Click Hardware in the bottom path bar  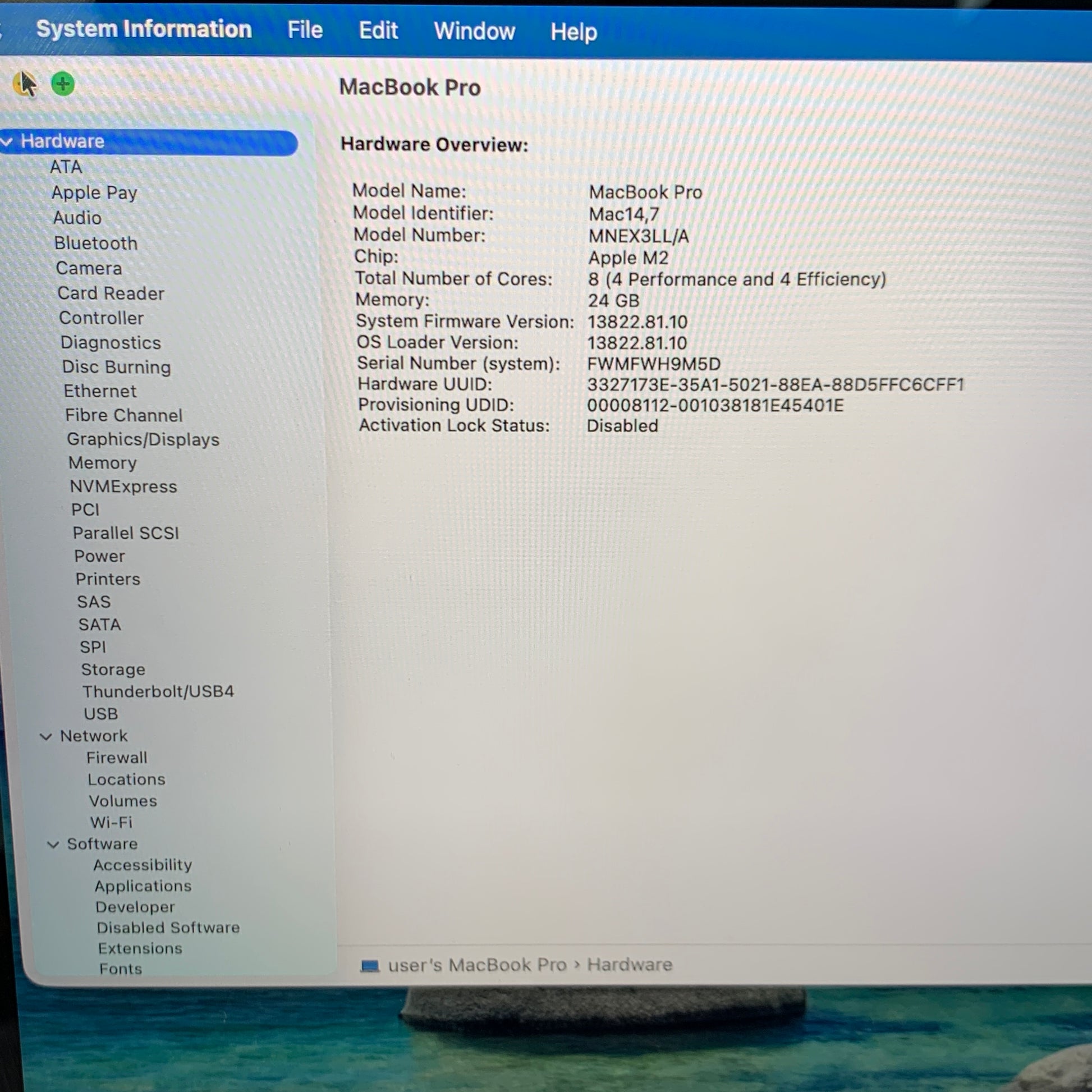[629, 964]
